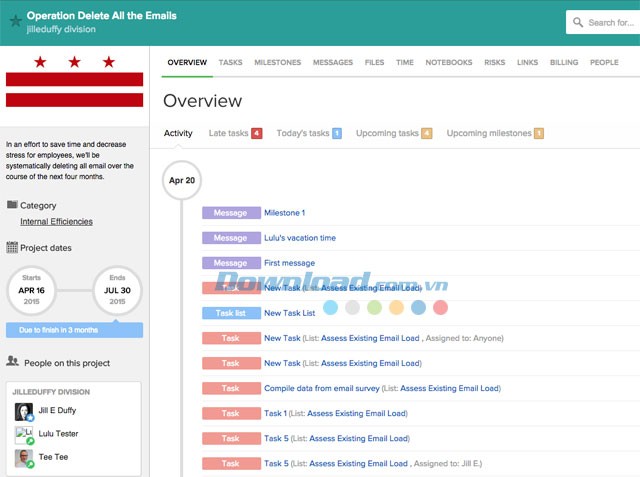Click the People on this project icon
This screenshot has width=640, height=477.
(x=12, y=362)
